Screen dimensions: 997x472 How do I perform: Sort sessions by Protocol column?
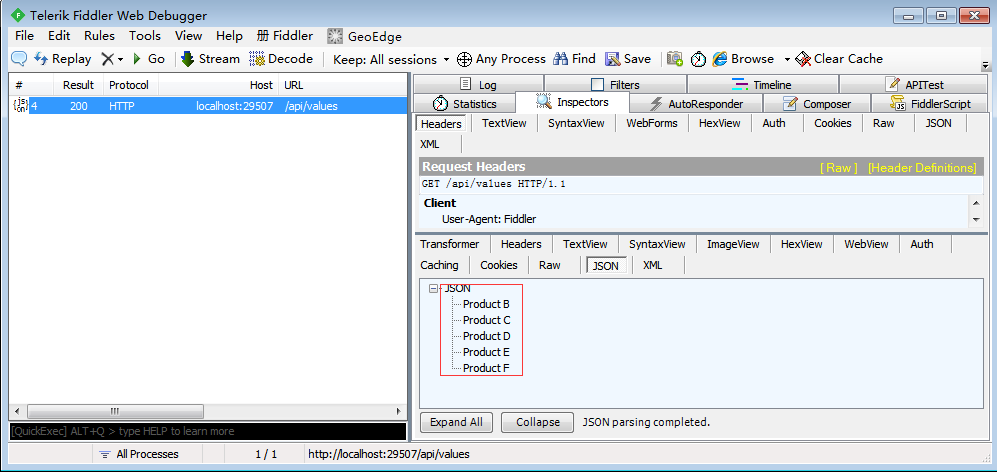(129, 85)
